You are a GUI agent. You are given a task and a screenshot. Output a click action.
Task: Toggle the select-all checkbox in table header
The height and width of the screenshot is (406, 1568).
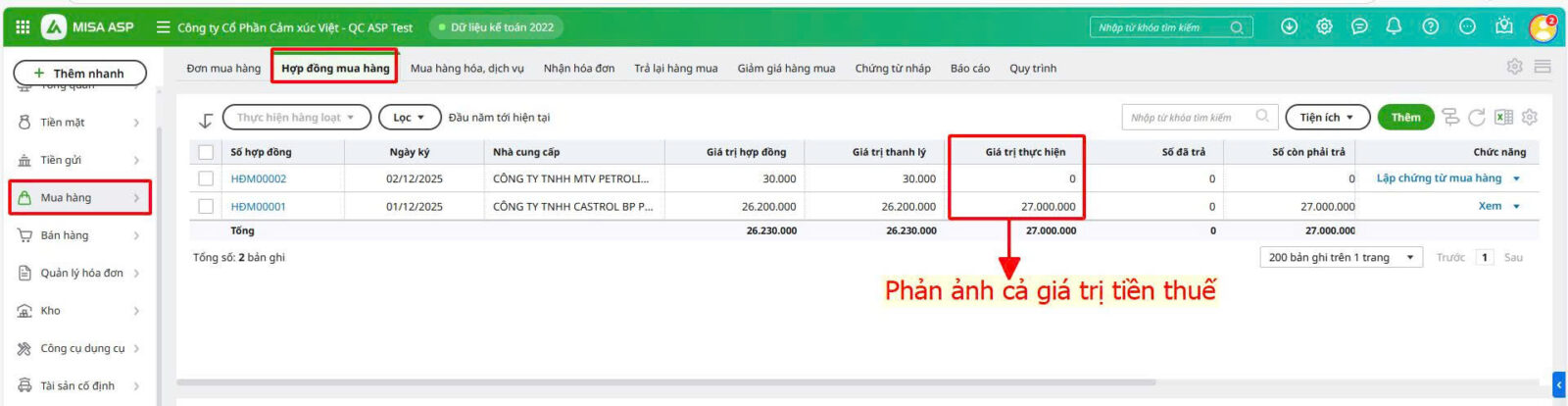[x=206, y=152]
